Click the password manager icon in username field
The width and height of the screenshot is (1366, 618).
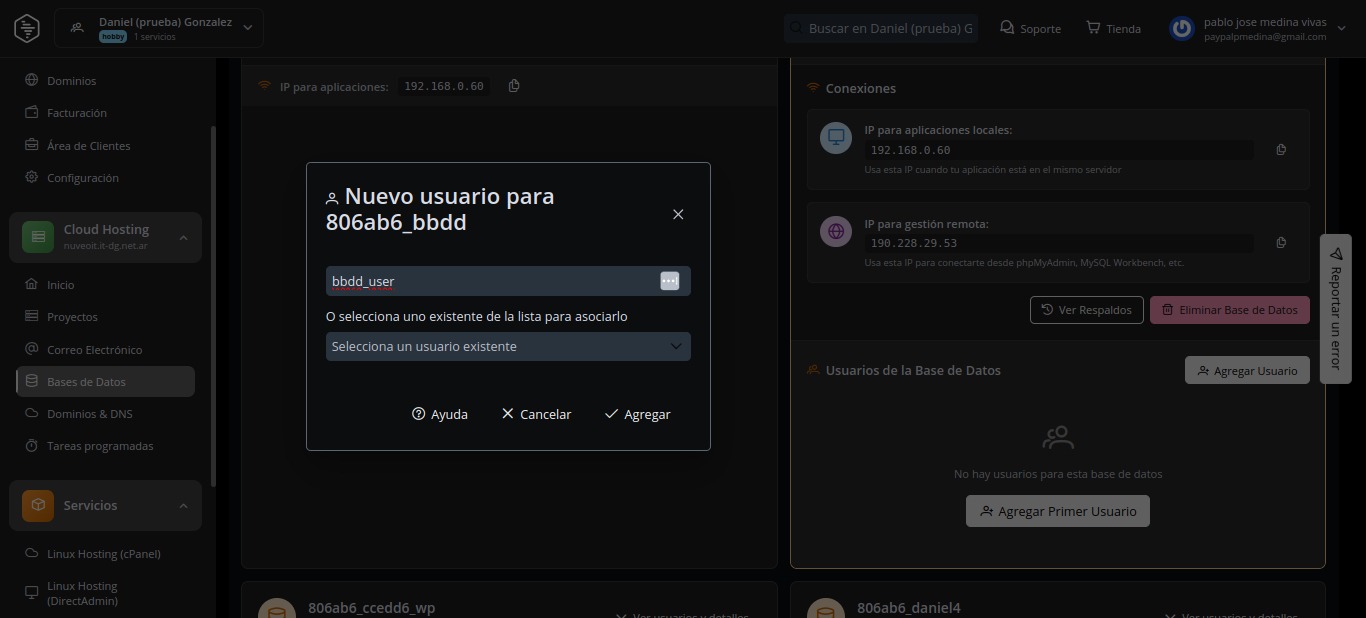click(669, 281)
